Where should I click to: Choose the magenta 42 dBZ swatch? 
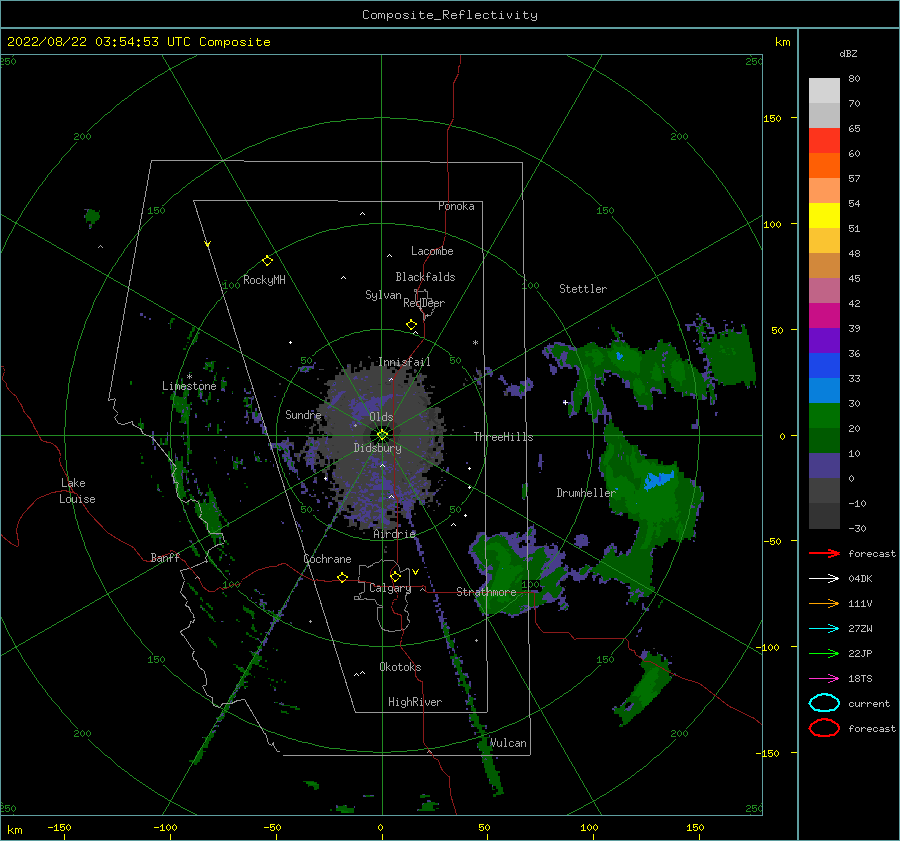[x=824, y=316]
